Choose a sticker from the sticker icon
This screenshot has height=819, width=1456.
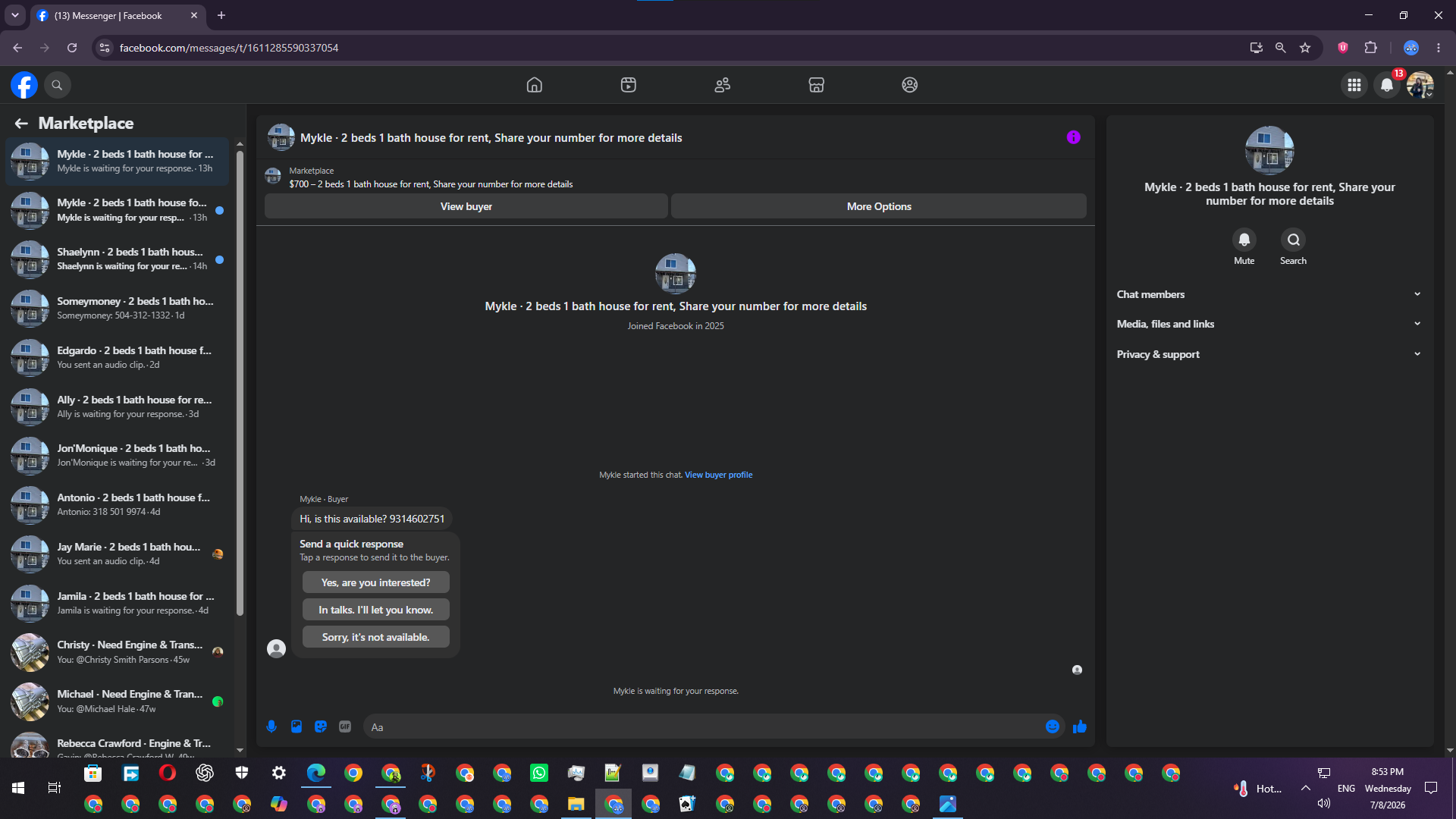click(321, 726)
